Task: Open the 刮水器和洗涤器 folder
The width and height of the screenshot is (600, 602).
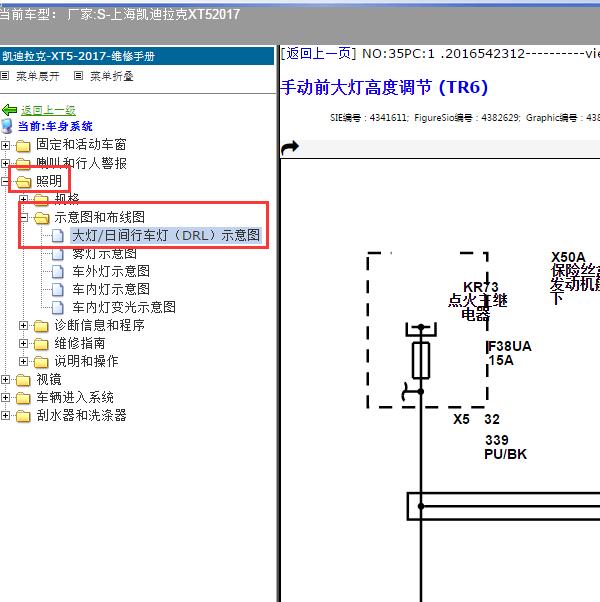Action: point(81,415)
